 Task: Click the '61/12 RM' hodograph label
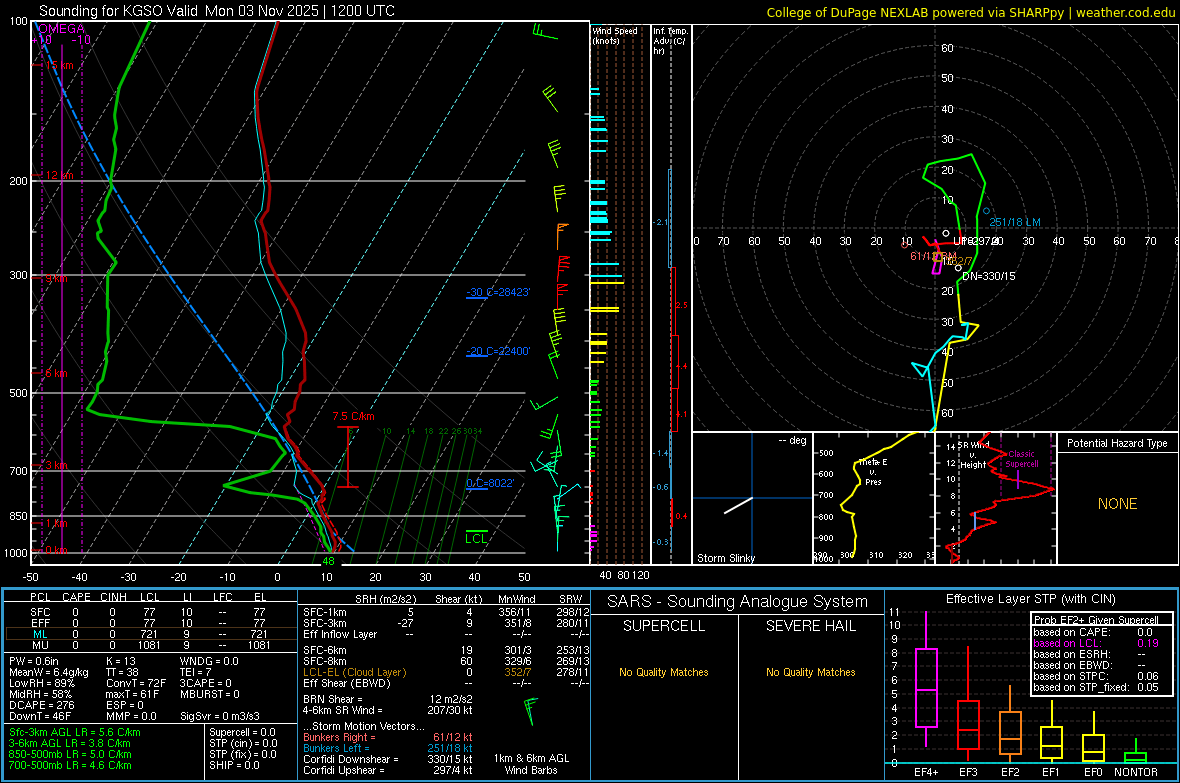(933, 256)
